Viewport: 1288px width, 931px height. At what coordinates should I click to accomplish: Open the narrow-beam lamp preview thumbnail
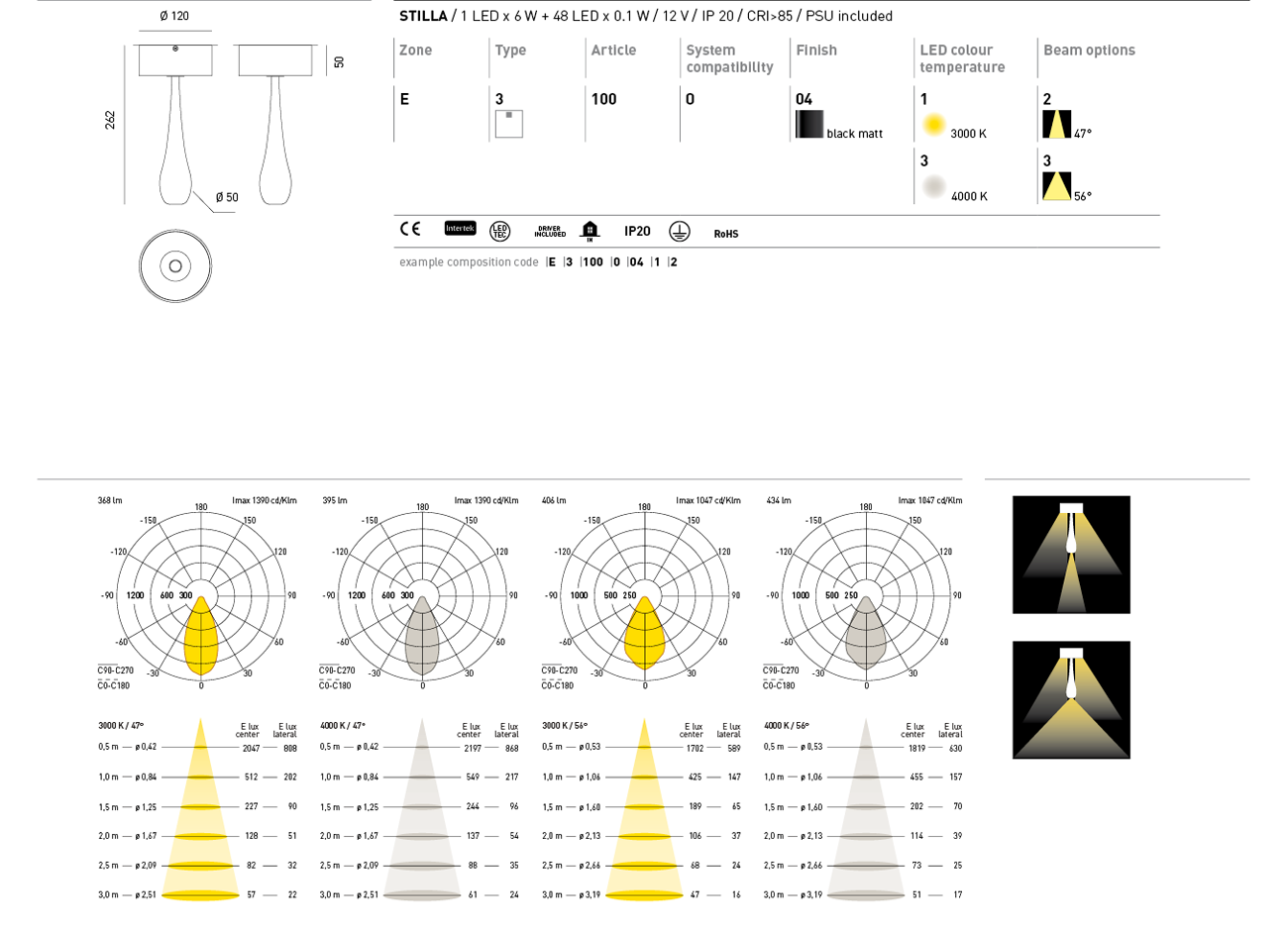pyautogui.click(x=1071, y=555)
